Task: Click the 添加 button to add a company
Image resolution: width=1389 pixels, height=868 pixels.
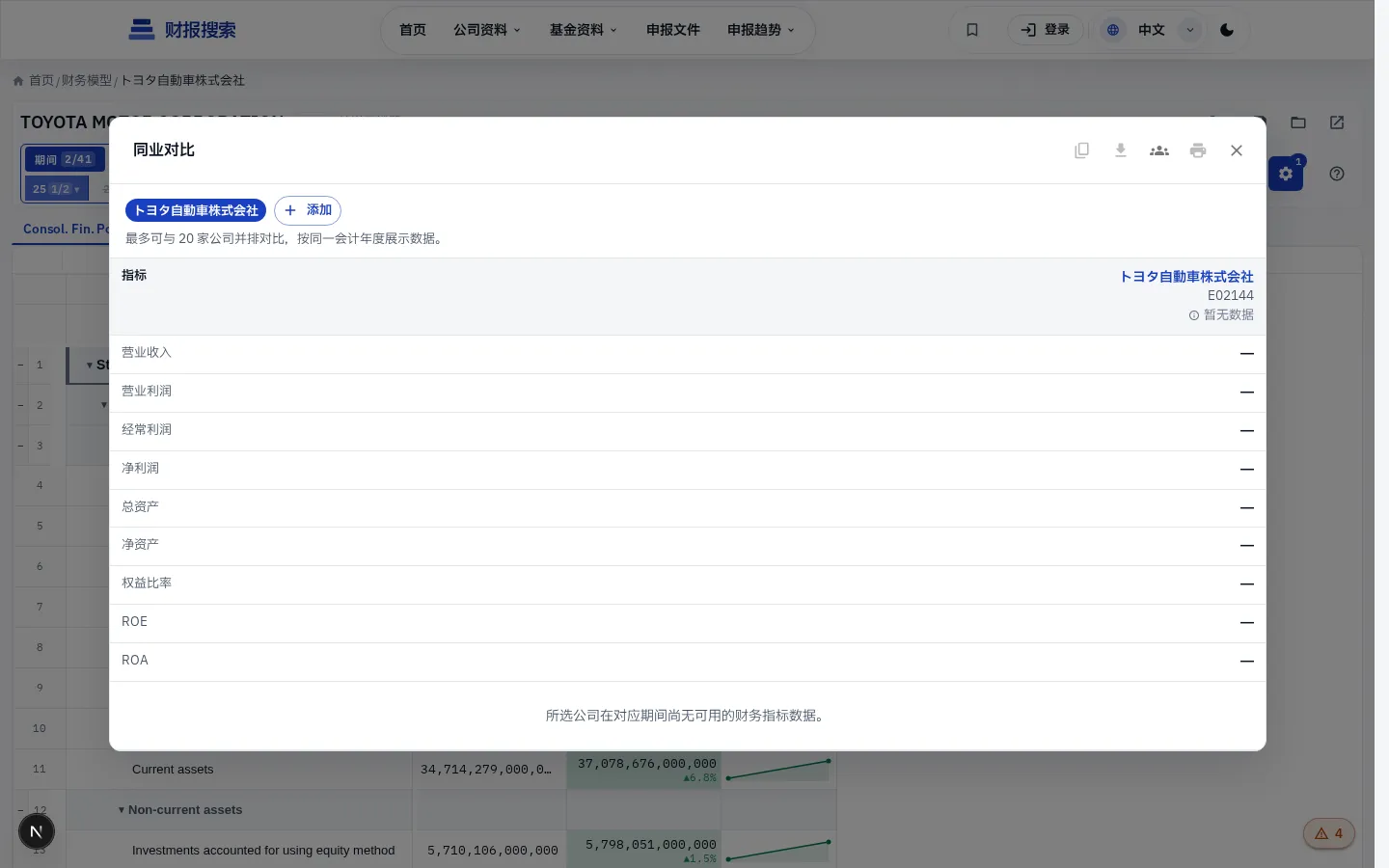Action: 308,210
